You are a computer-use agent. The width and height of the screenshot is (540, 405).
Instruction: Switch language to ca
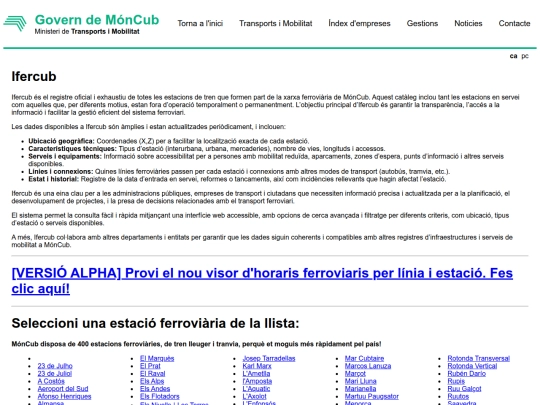tap(513, 56)
